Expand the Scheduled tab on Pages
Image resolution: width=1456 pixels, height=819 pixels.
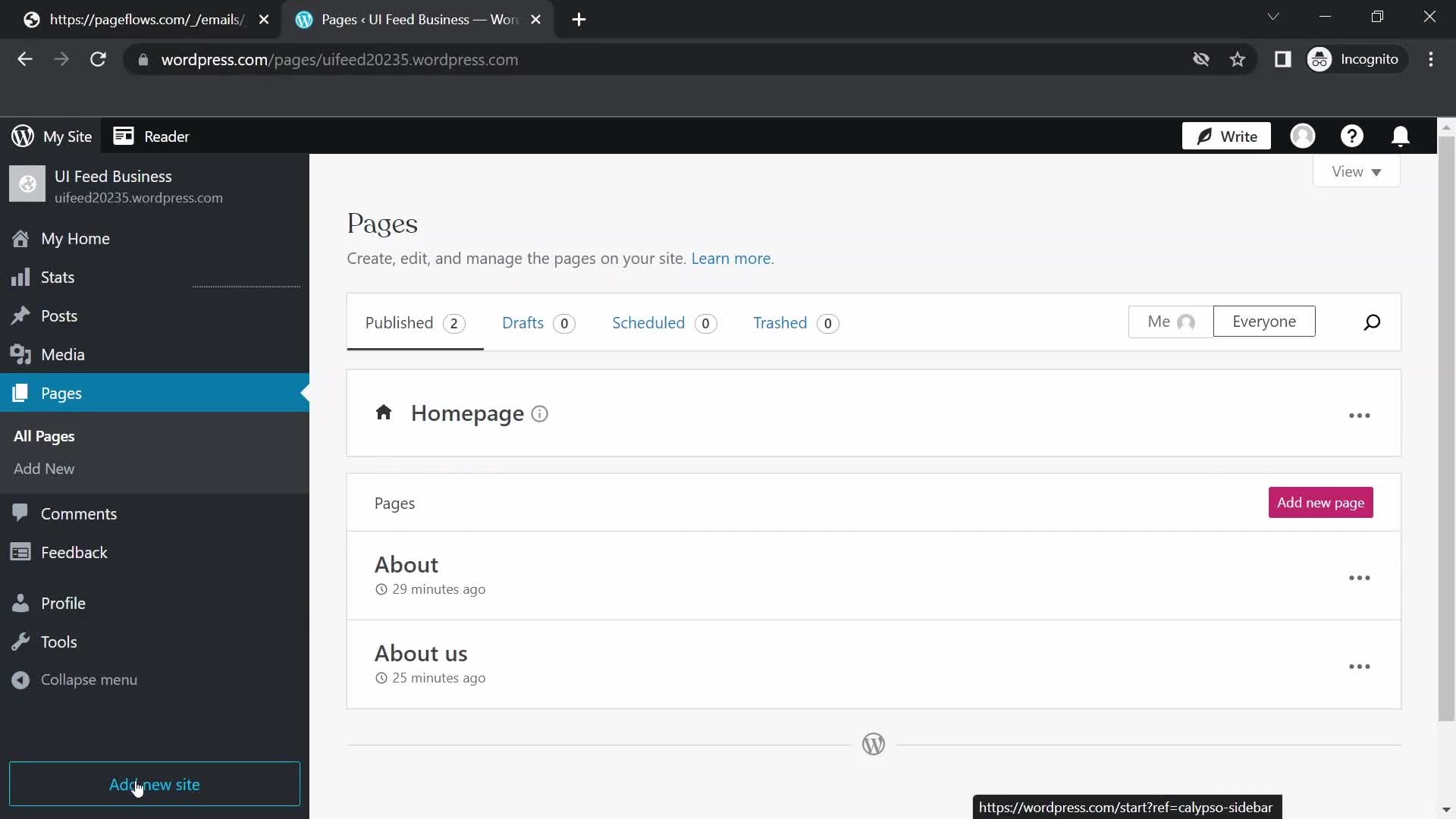point(663,322)
